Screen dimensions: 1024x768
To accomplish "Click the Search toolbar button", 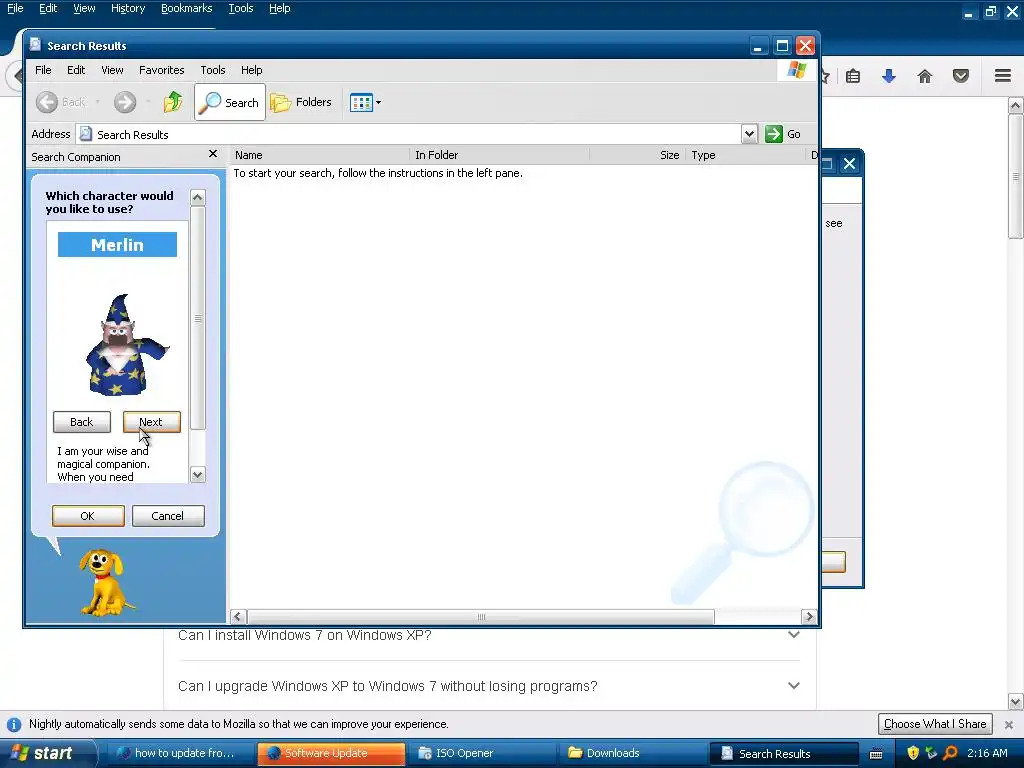I will tap(230, 102).
